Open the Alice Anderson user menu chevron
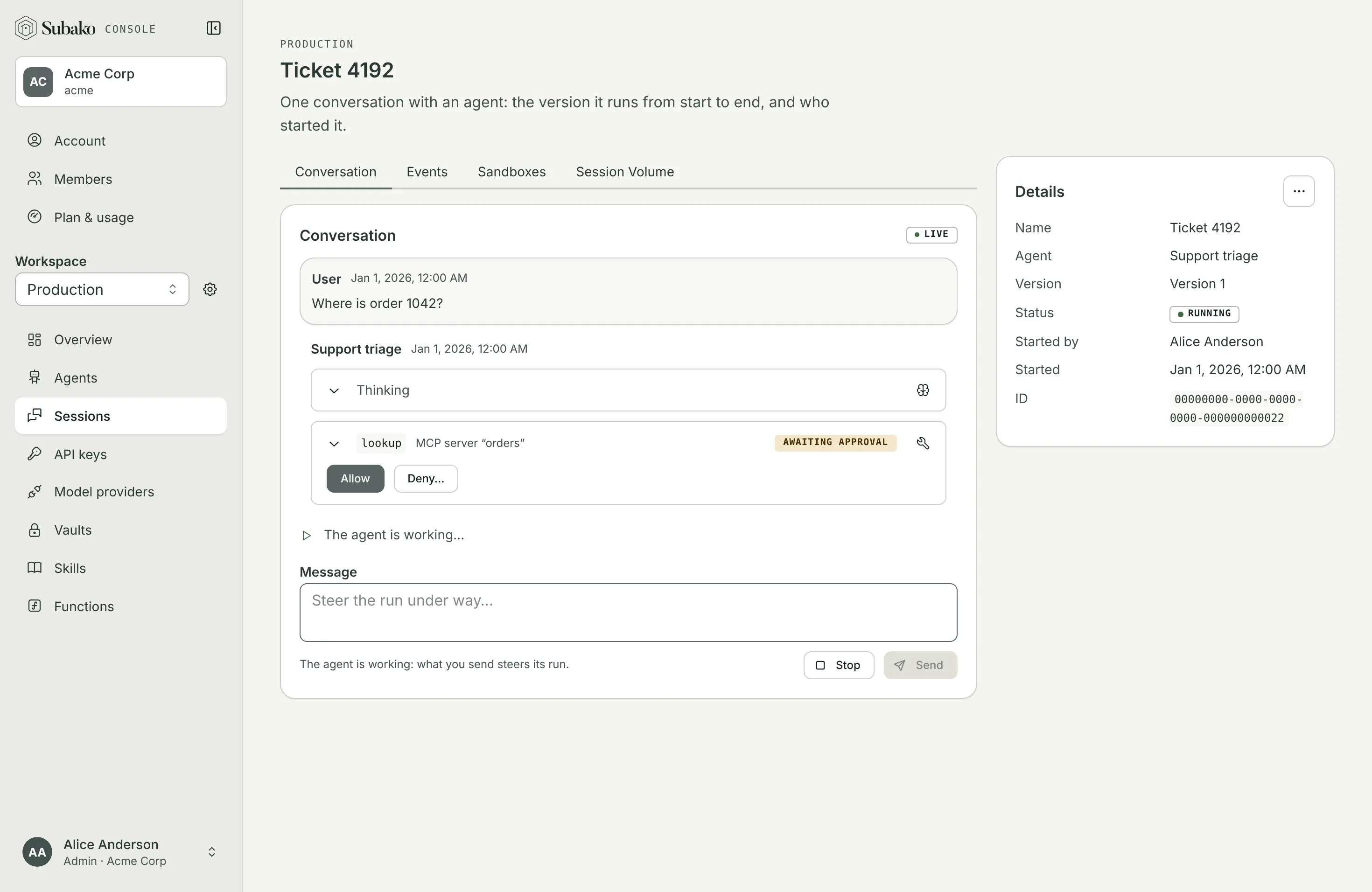The width and height of the screenshot is (1372, 892). [211, 852]
